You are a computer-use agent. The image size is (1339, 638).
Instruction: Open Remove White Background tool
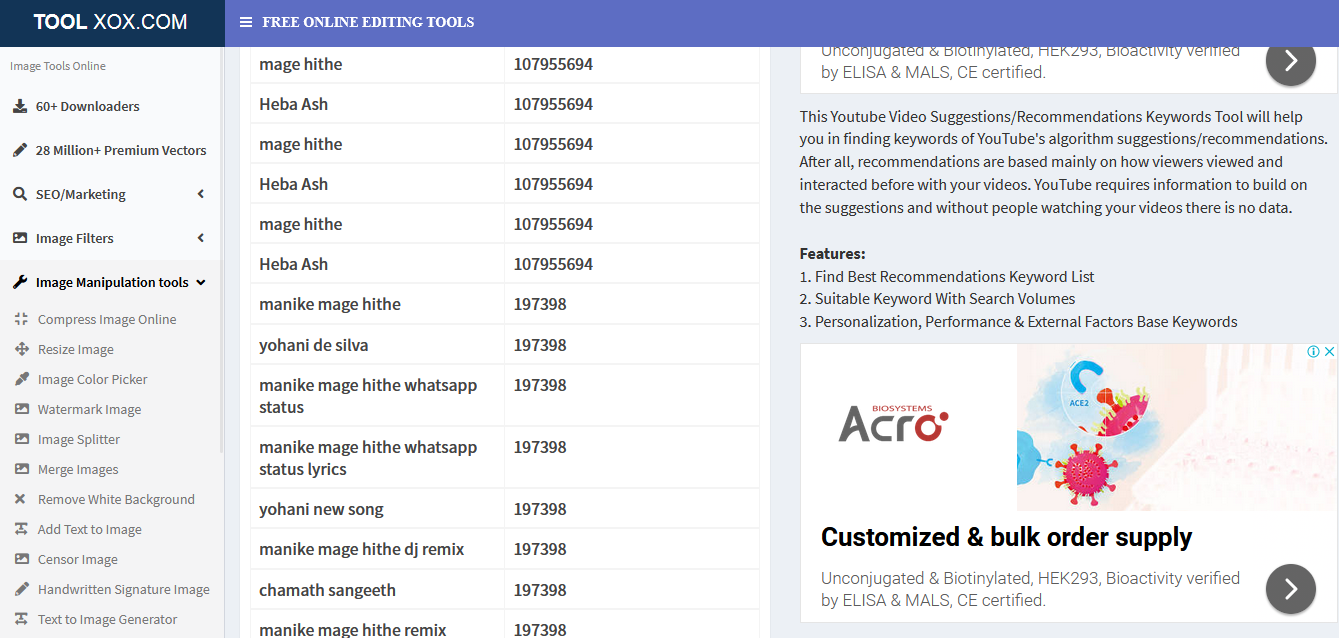click(116, 499)
